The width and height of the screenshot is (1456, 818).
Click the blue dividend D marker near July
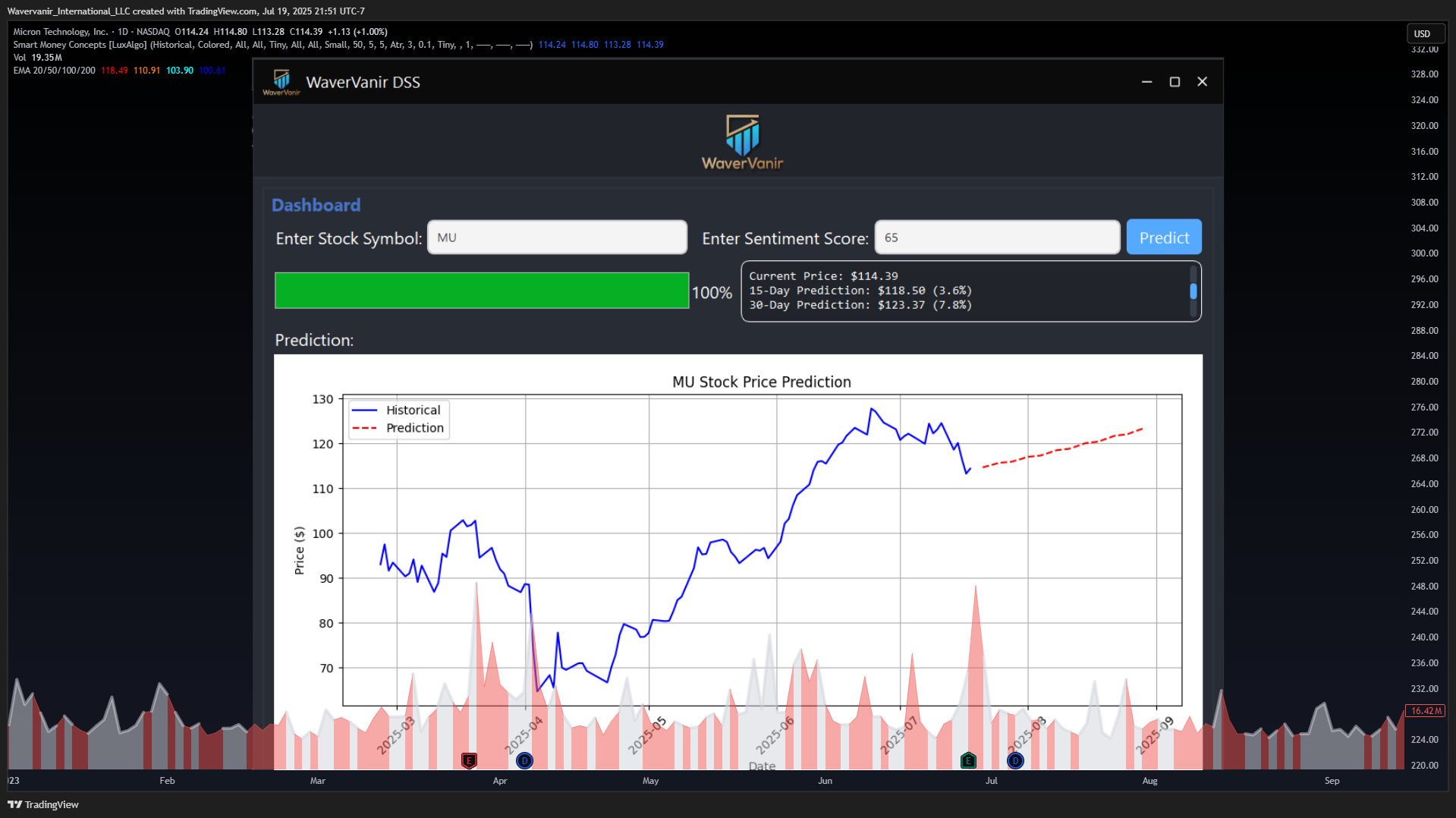pyautogui.click(x=1015, y=760)
